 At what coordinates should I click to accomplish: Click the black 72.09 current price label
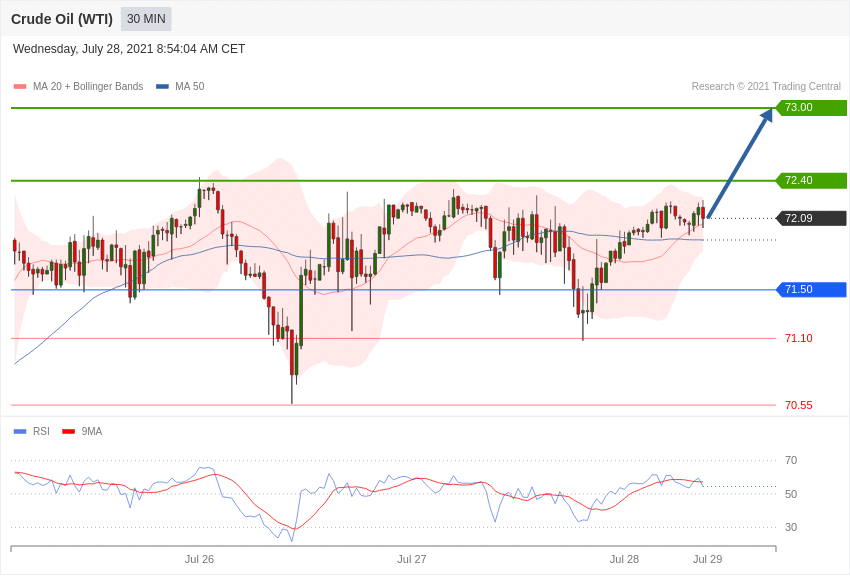tap(812, 218)
